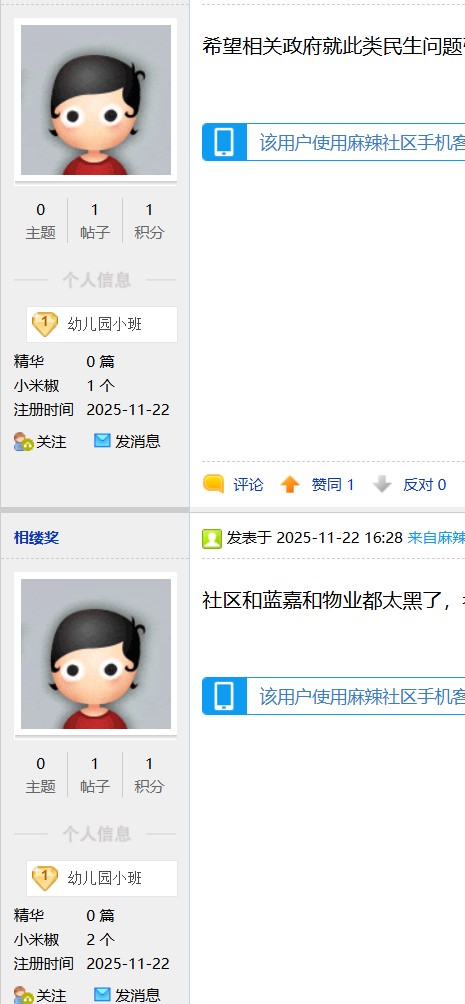Click the mobile phone icon in first post

pos(224,142)
